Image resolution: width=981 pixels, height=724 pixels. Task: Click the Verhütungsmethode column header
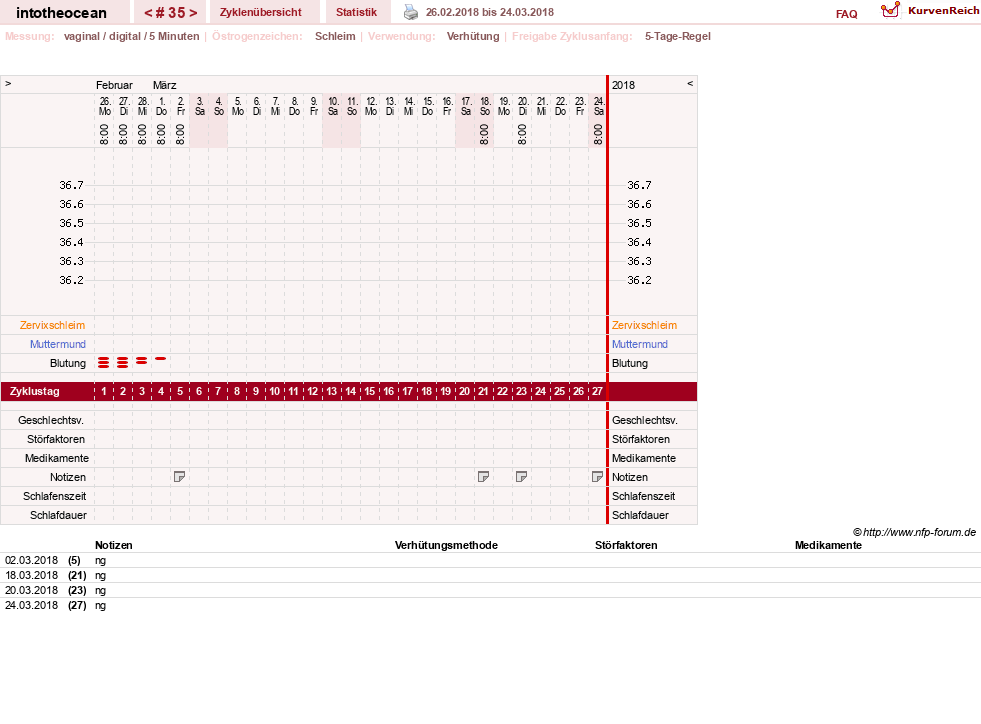[x=446, y=545]
